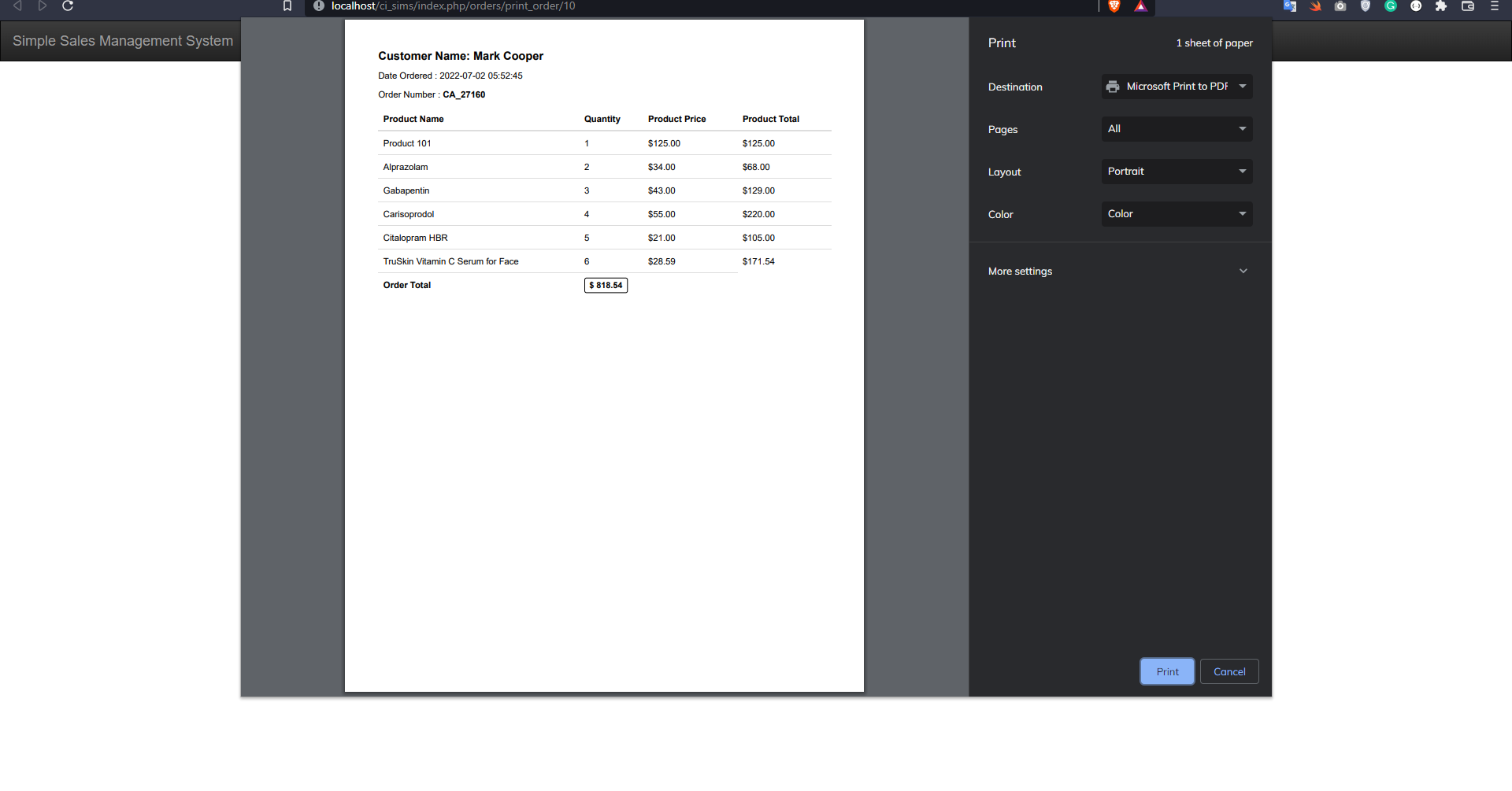The image size is (1512, 791).
Task: Reload the page with the refresh icon
Action: click(68, 6)
